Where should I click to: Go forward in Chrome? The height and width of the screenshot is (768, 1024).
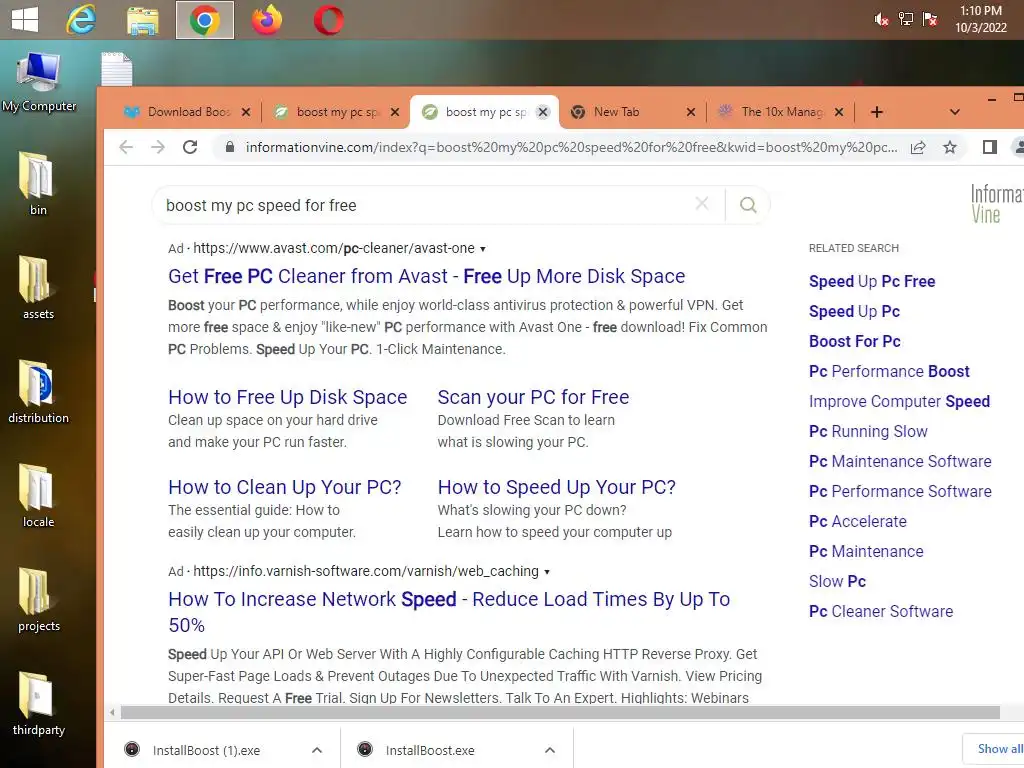158,148
